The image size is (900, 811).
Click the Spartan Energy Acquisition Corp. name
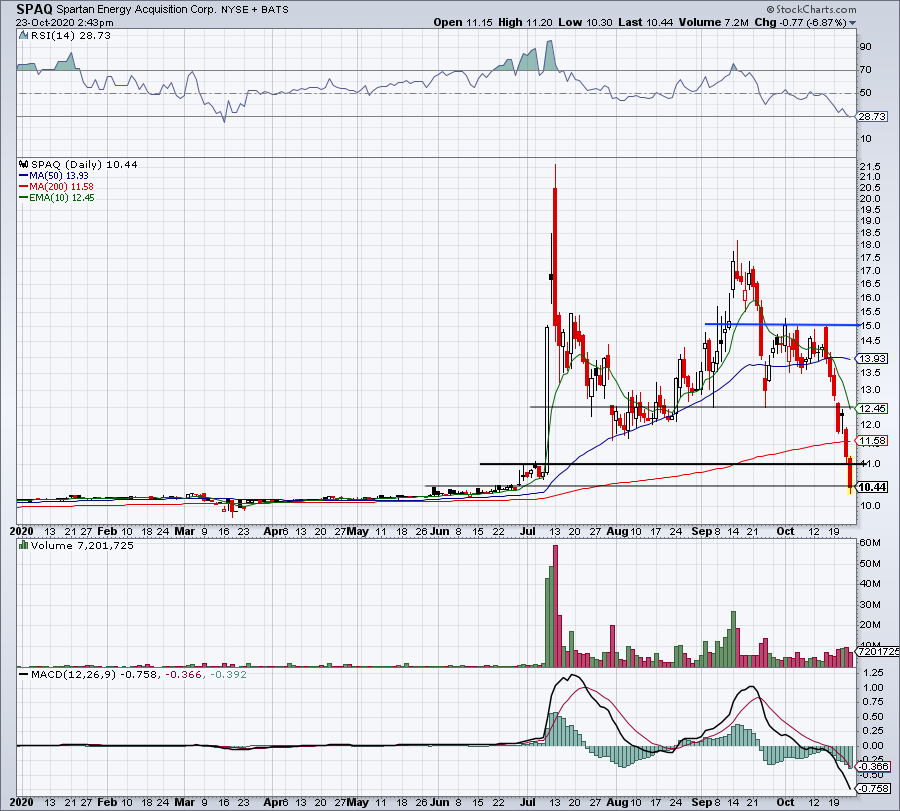137,10
